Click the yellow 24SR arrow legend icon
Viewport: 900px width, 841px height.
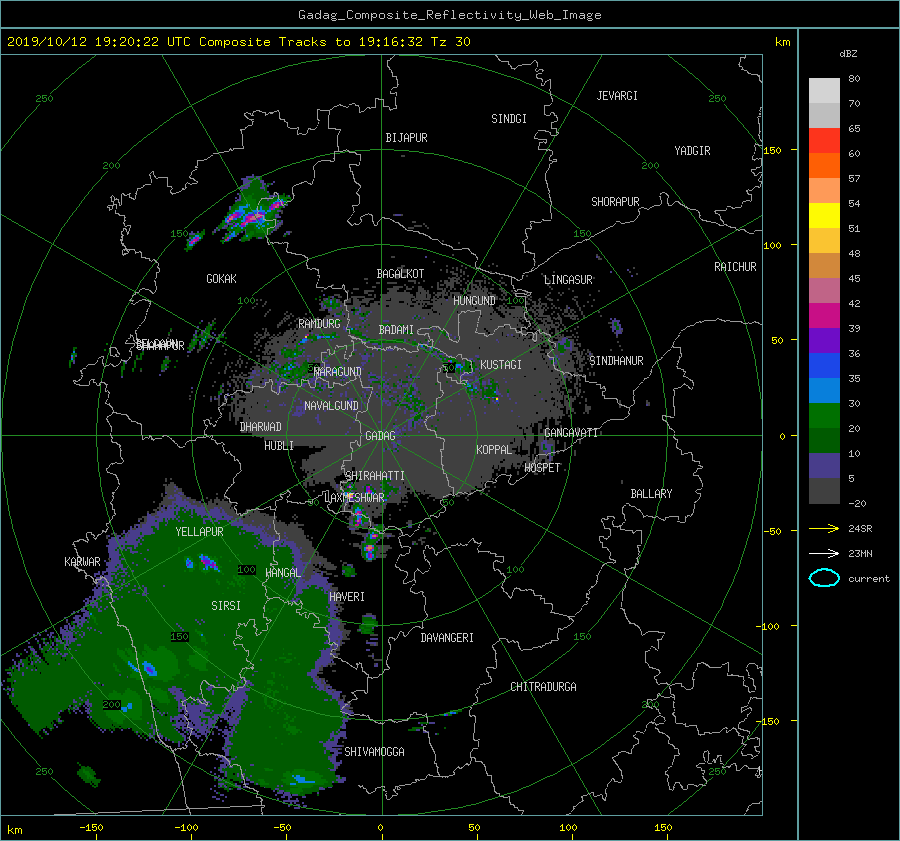824,528
